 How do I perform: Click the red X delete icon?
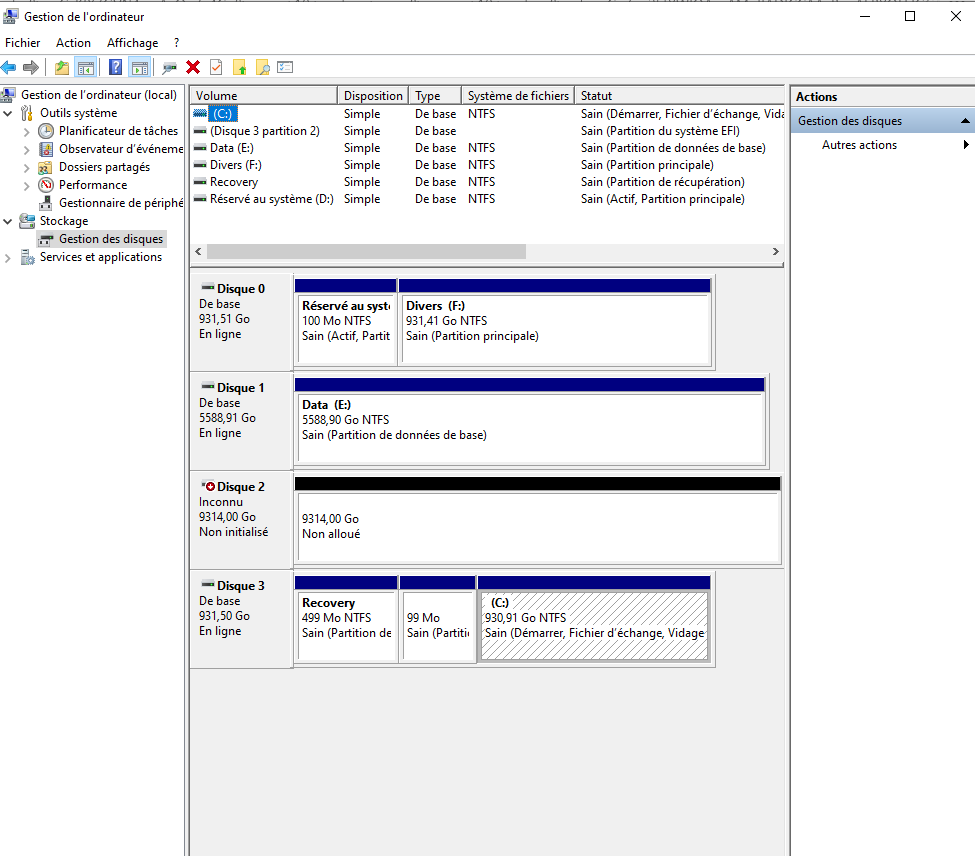(193, 67)
